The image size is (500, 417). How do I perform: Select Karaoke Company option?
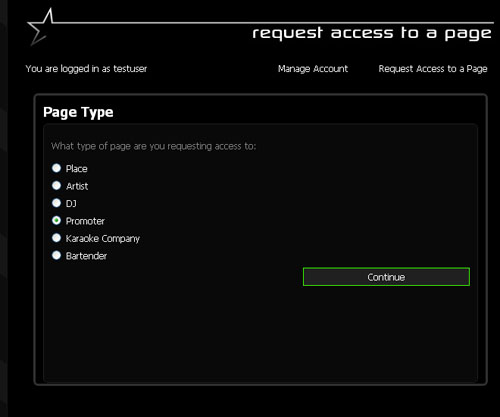[x=56, y=238]
